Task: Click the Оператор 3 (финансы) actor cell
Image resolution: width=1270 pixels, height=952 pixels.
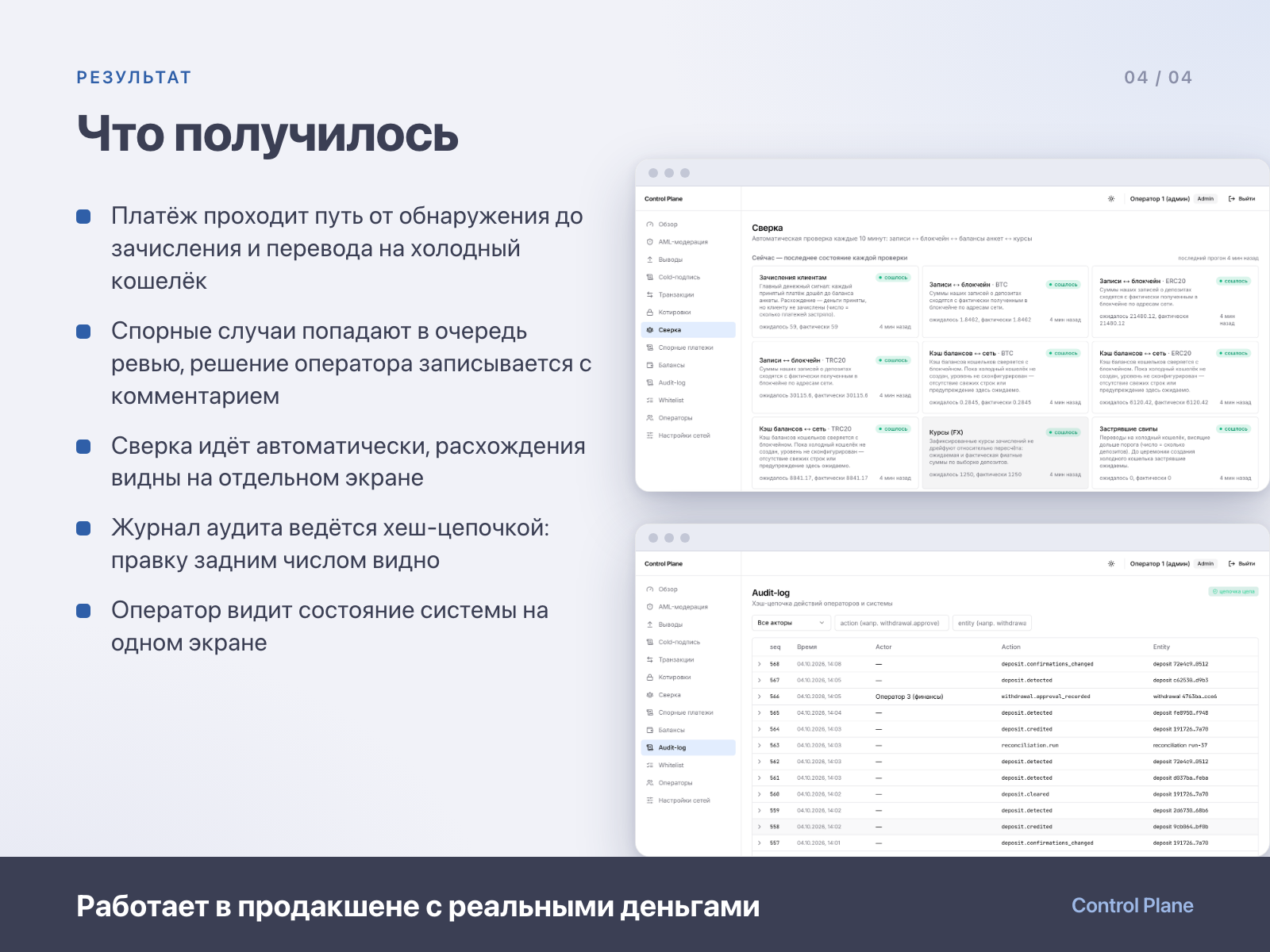Action: click(x=910, y=697)
